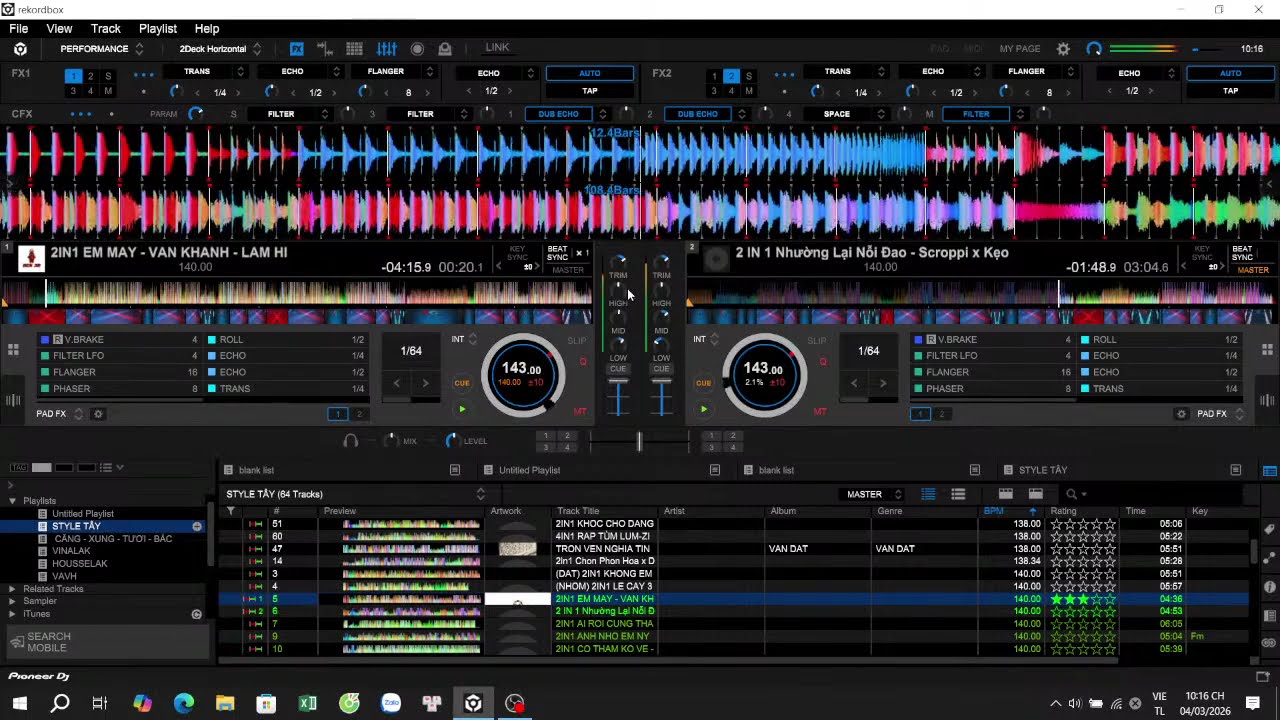Click the tag icon on right sidebar
Viewport: 1280px width, 720px height.
point(1269,529)
